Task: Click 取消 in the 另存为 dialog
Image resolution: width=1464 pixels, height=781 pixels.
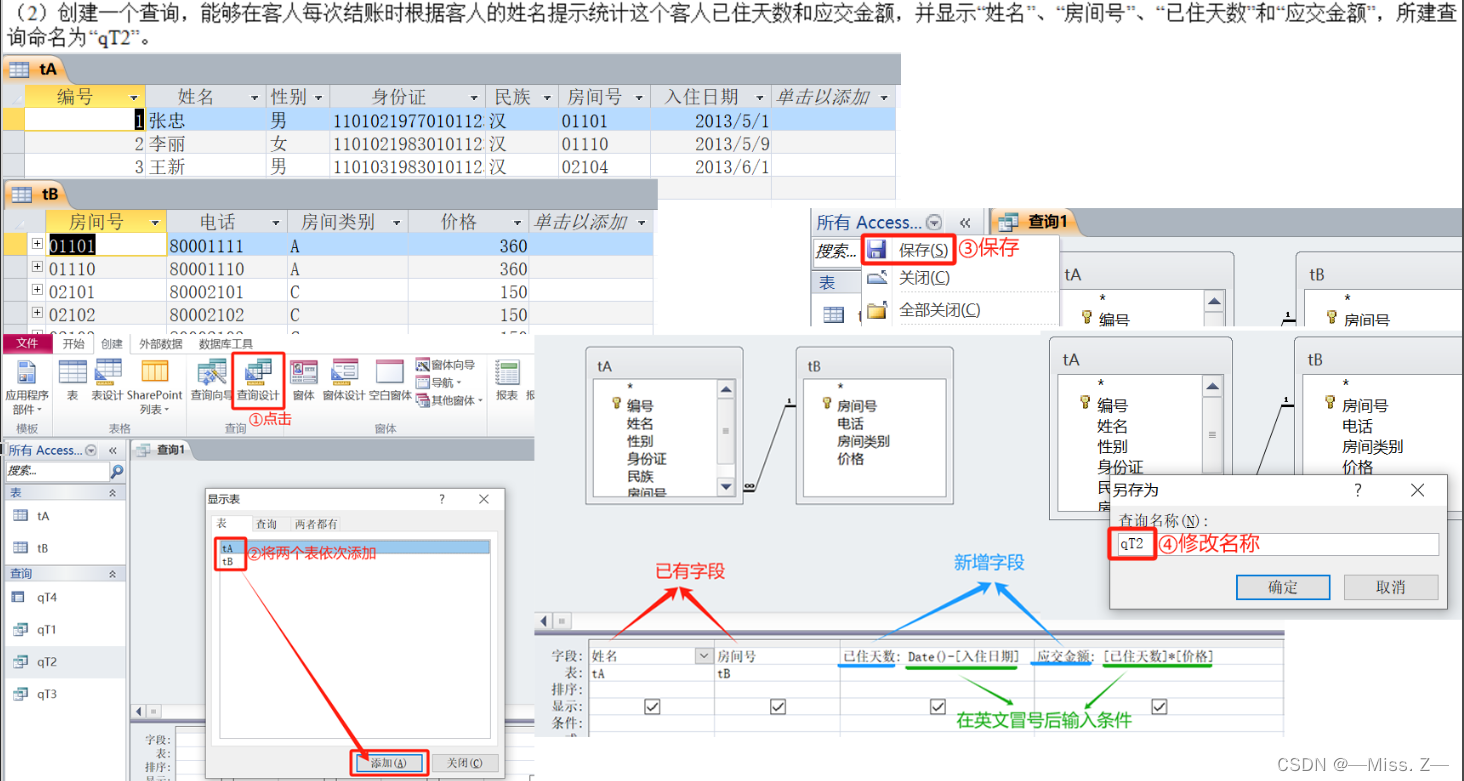Action: point(1391,587)
